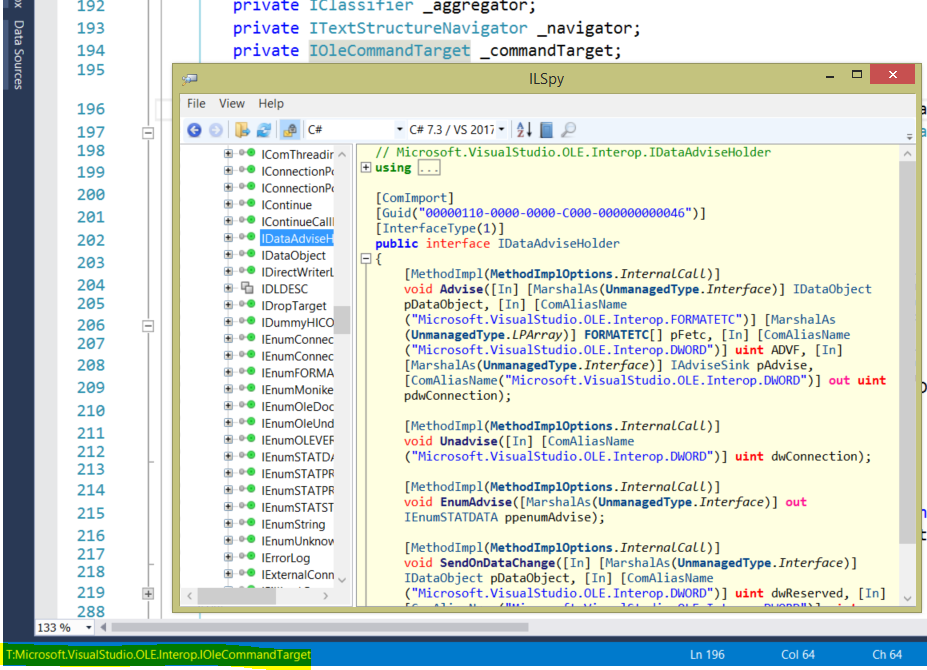Click the IAdviseSink type link
Image resolution: width=927 pixels, height=670 pixels.
[709, 365]
